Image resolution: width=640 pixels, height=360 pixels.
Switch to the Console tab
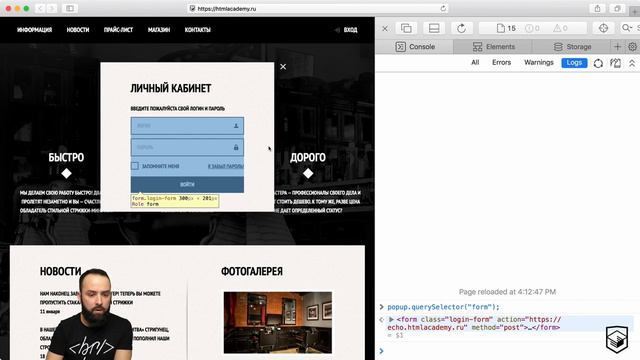pos(415,47)
